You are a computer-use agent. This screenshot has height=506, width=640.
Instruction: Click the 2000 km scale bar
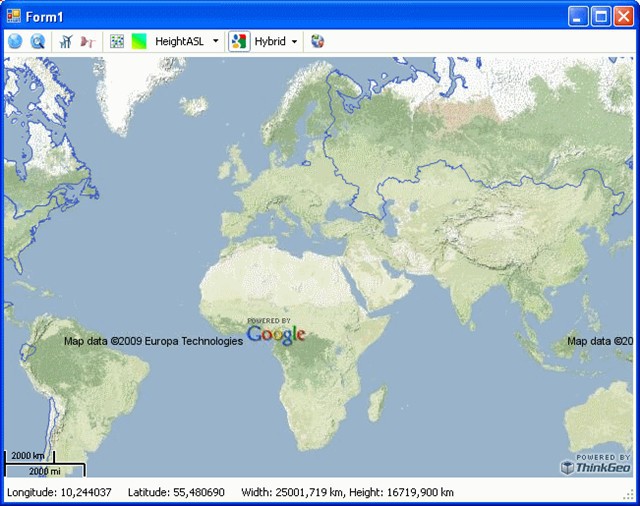(29, 456)
